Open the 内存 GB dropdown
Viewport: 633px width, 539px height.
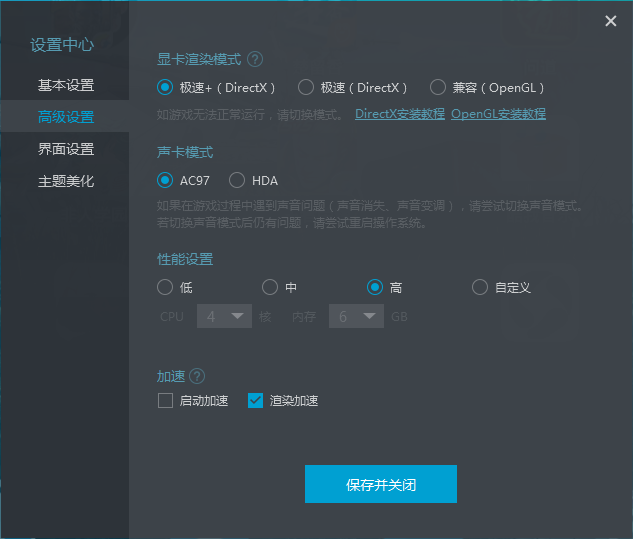(356, 316)
